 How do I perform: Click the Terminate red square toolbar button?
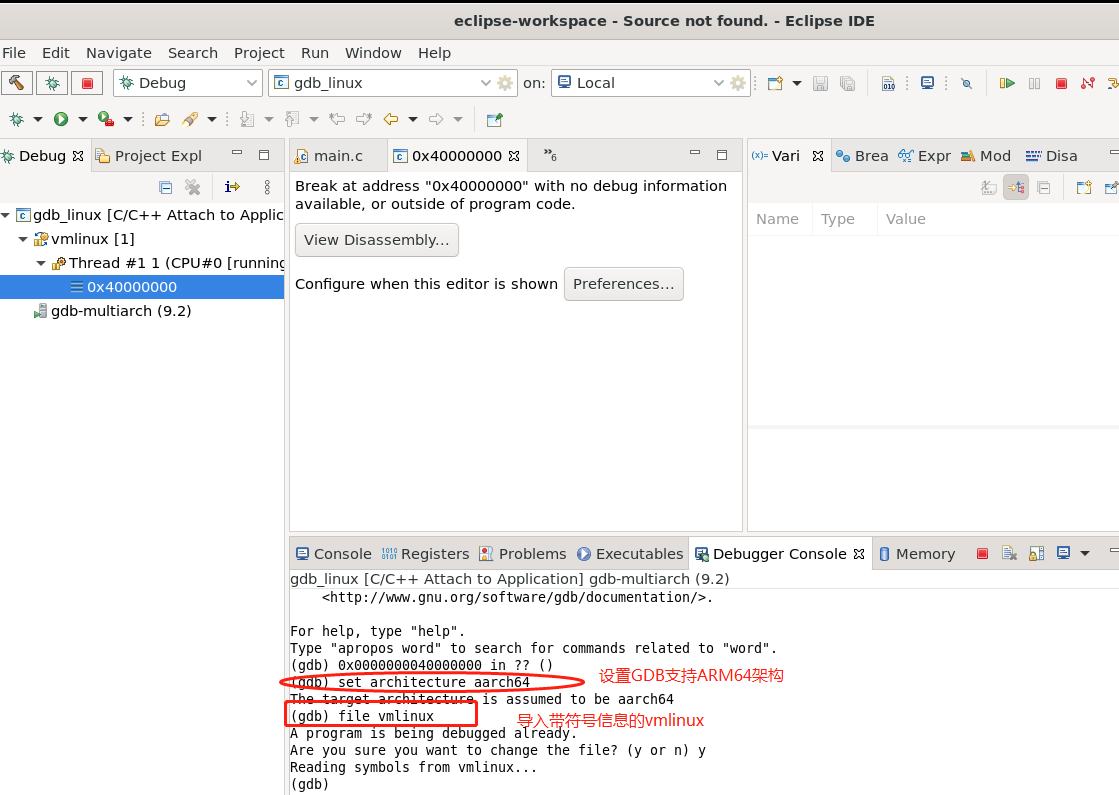click(x=1061, y=83)
